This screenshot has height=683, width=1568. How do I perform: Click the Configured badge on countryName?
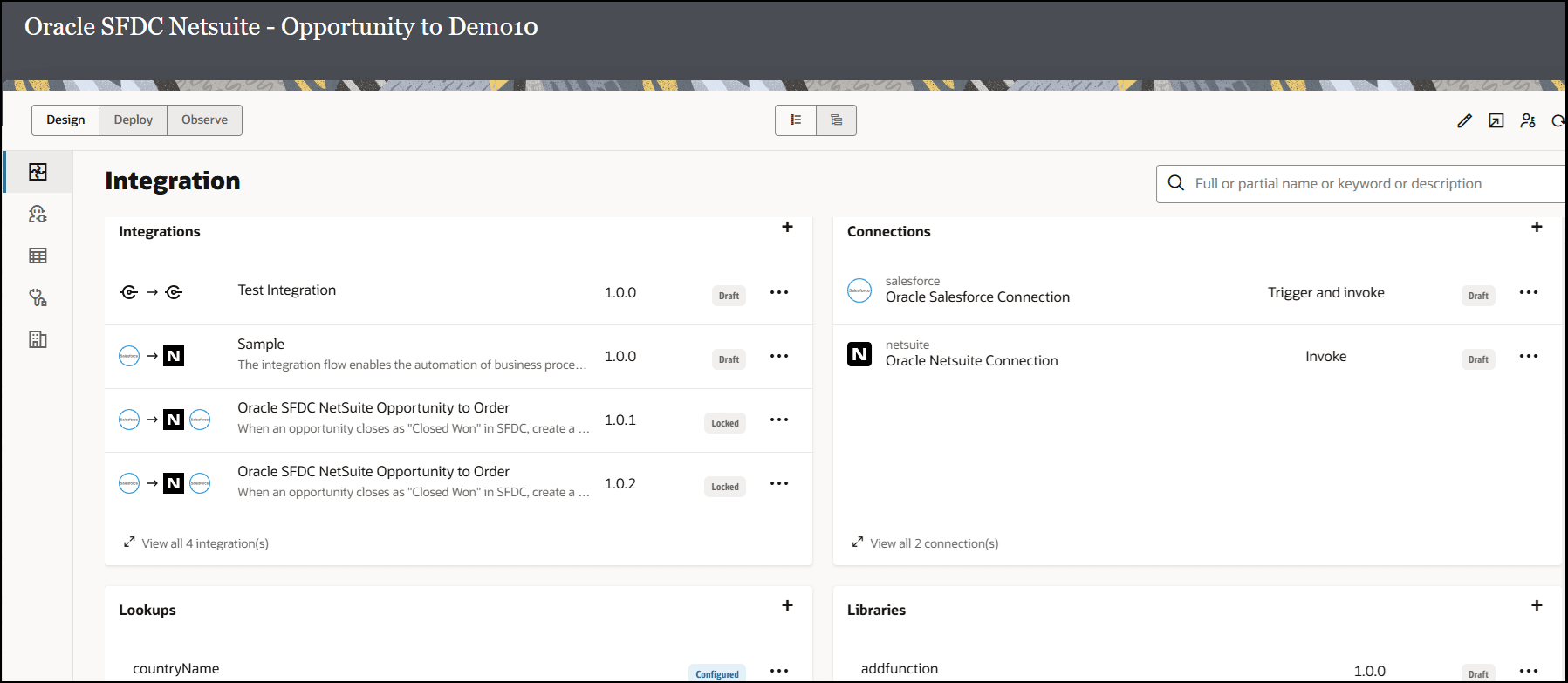pyautogui.click(x=717, y=673)
